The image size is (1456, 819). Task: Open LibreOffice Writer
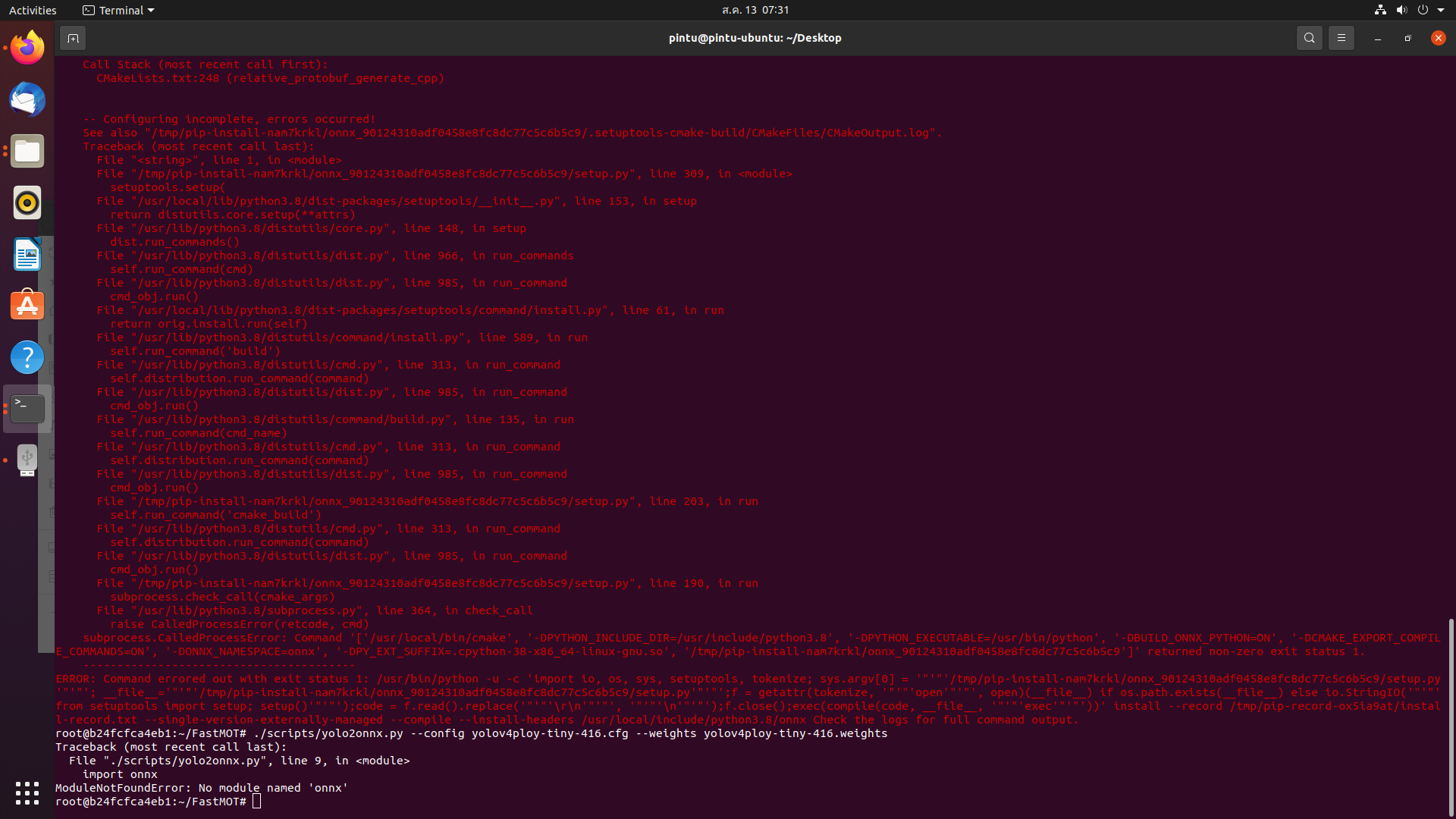27,254
